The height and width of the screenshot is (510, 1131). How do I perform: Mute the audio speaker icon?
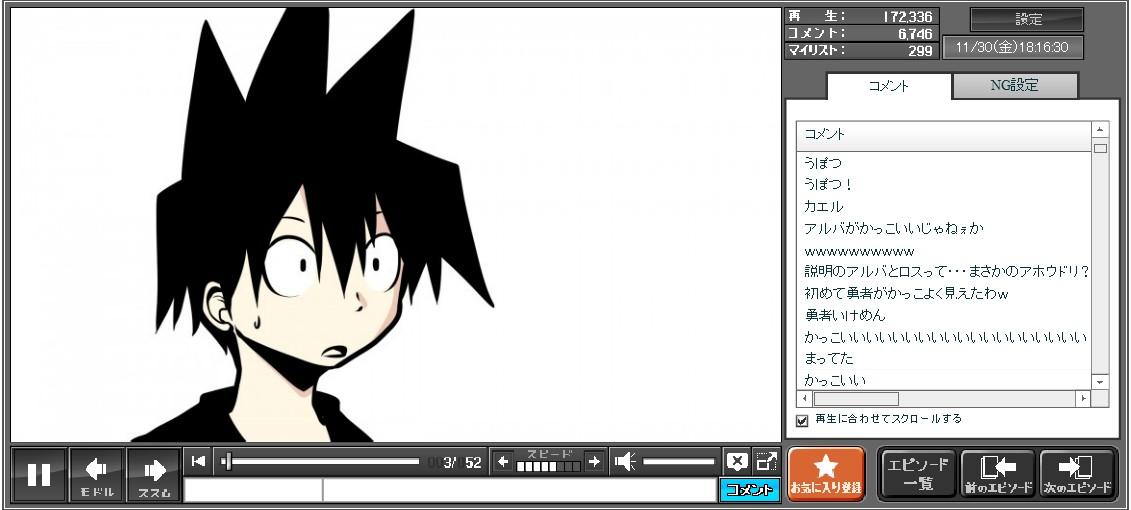tap(624, 461)
